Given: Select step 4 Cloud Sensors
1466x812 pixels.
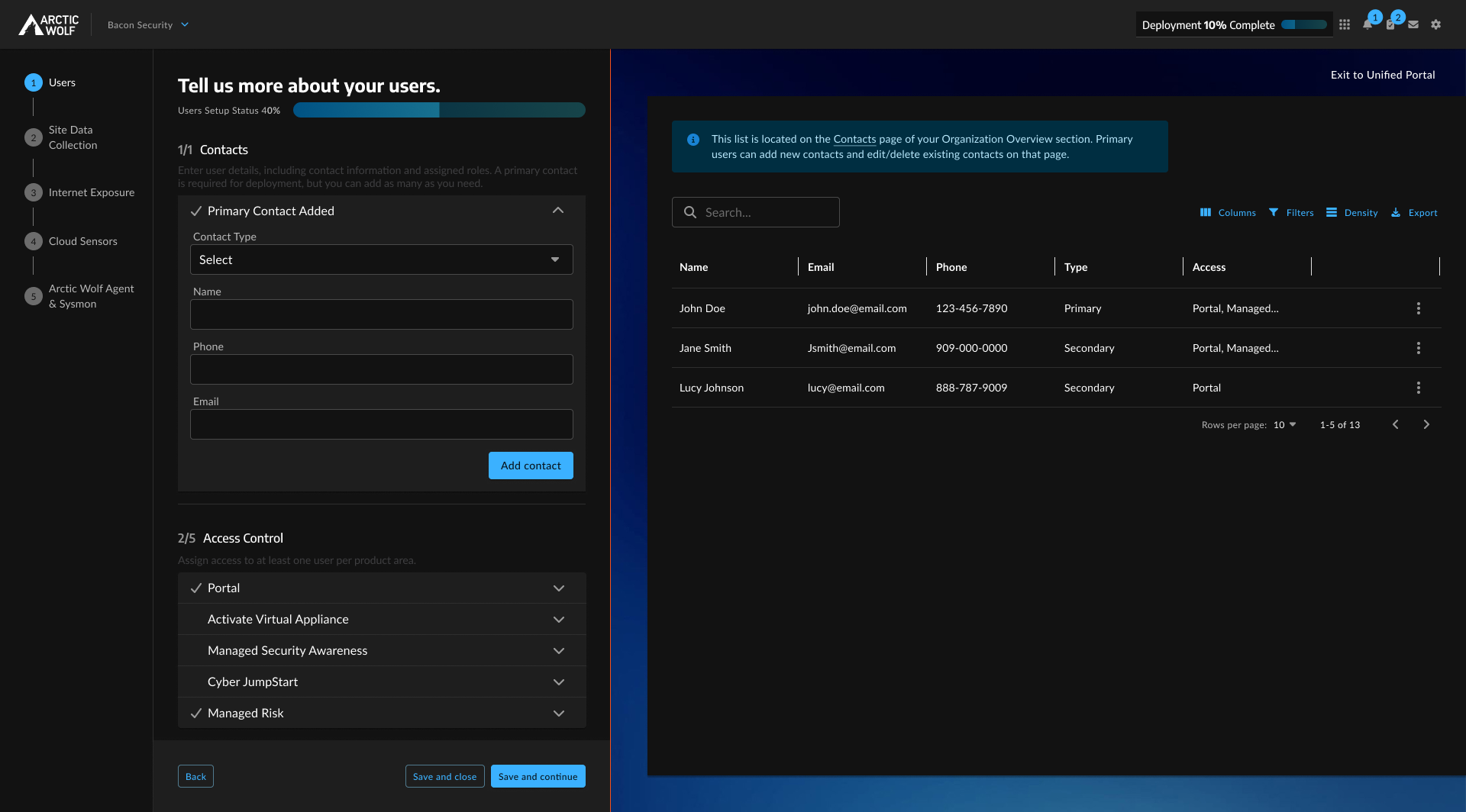Looking at the screenshot, I should (71, 241).
